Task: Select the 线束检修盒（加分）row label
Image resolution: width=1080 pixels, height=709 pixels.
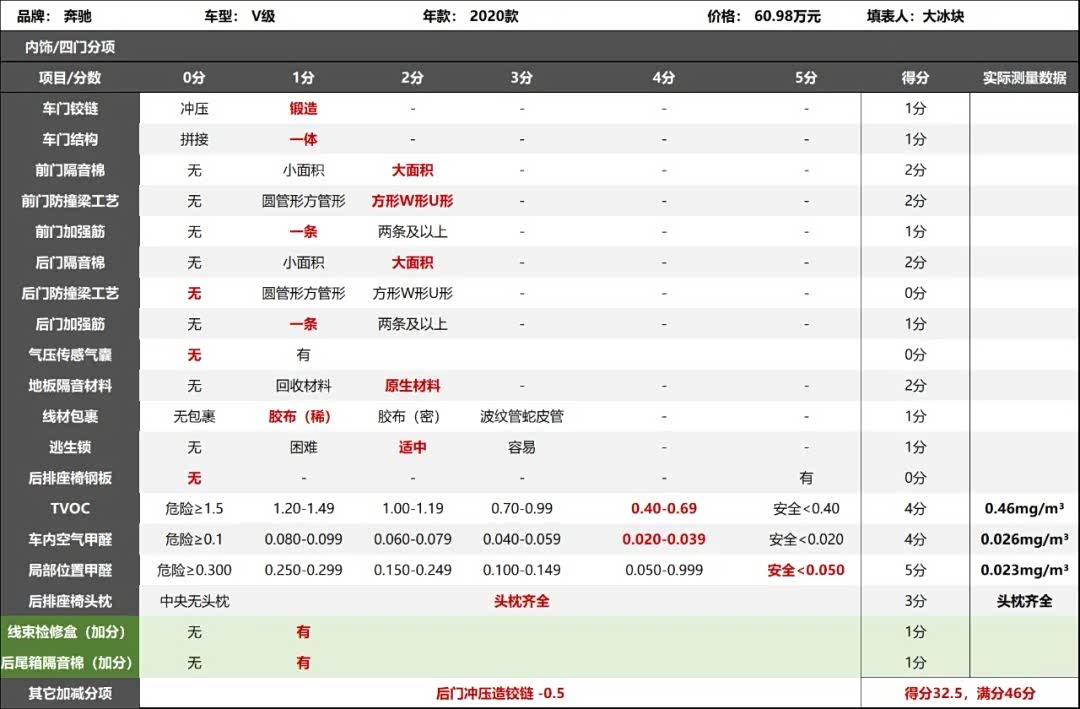Action: coord(69,632)
